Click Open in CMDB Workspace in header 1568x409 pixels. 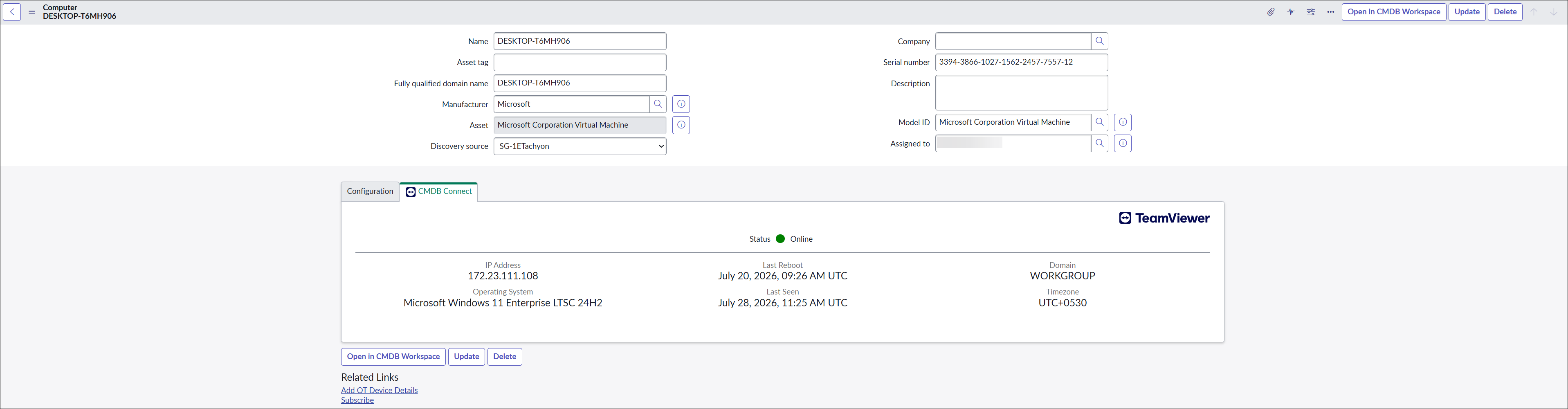tap(1394, 11)
